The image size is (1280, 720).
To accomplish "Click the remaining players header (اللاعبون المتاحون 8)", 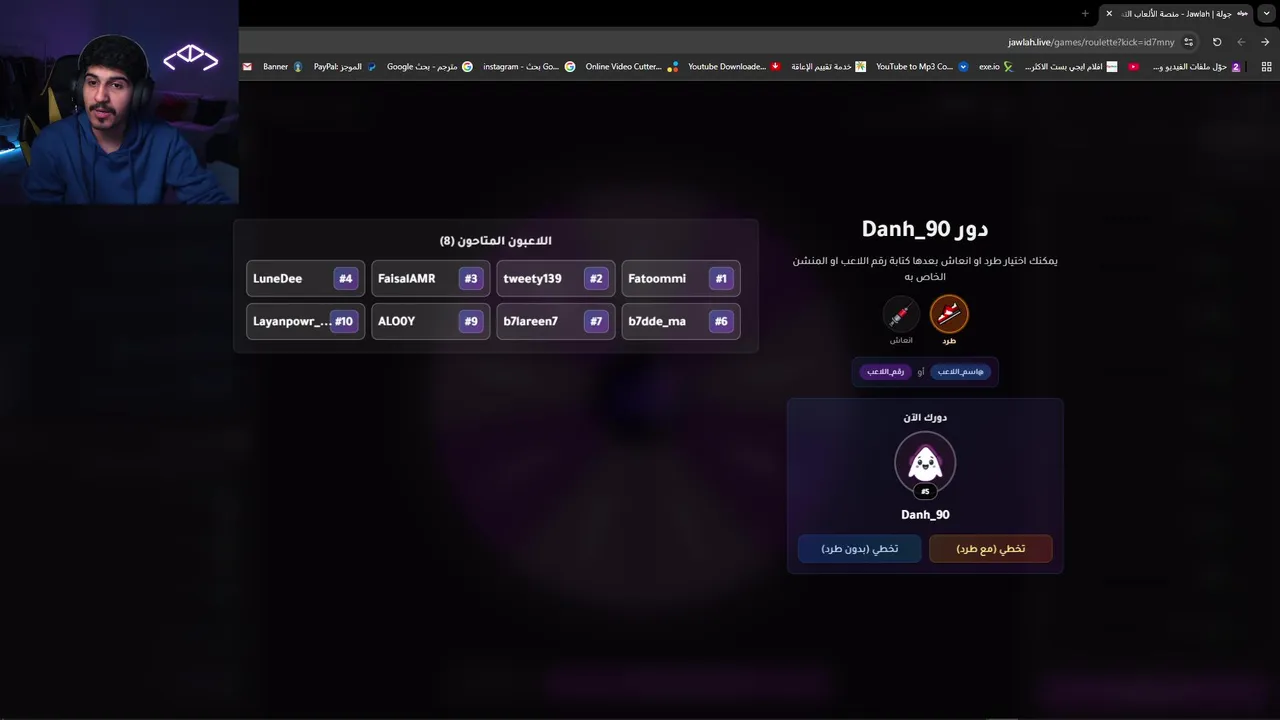I will (x=496, y=241).
